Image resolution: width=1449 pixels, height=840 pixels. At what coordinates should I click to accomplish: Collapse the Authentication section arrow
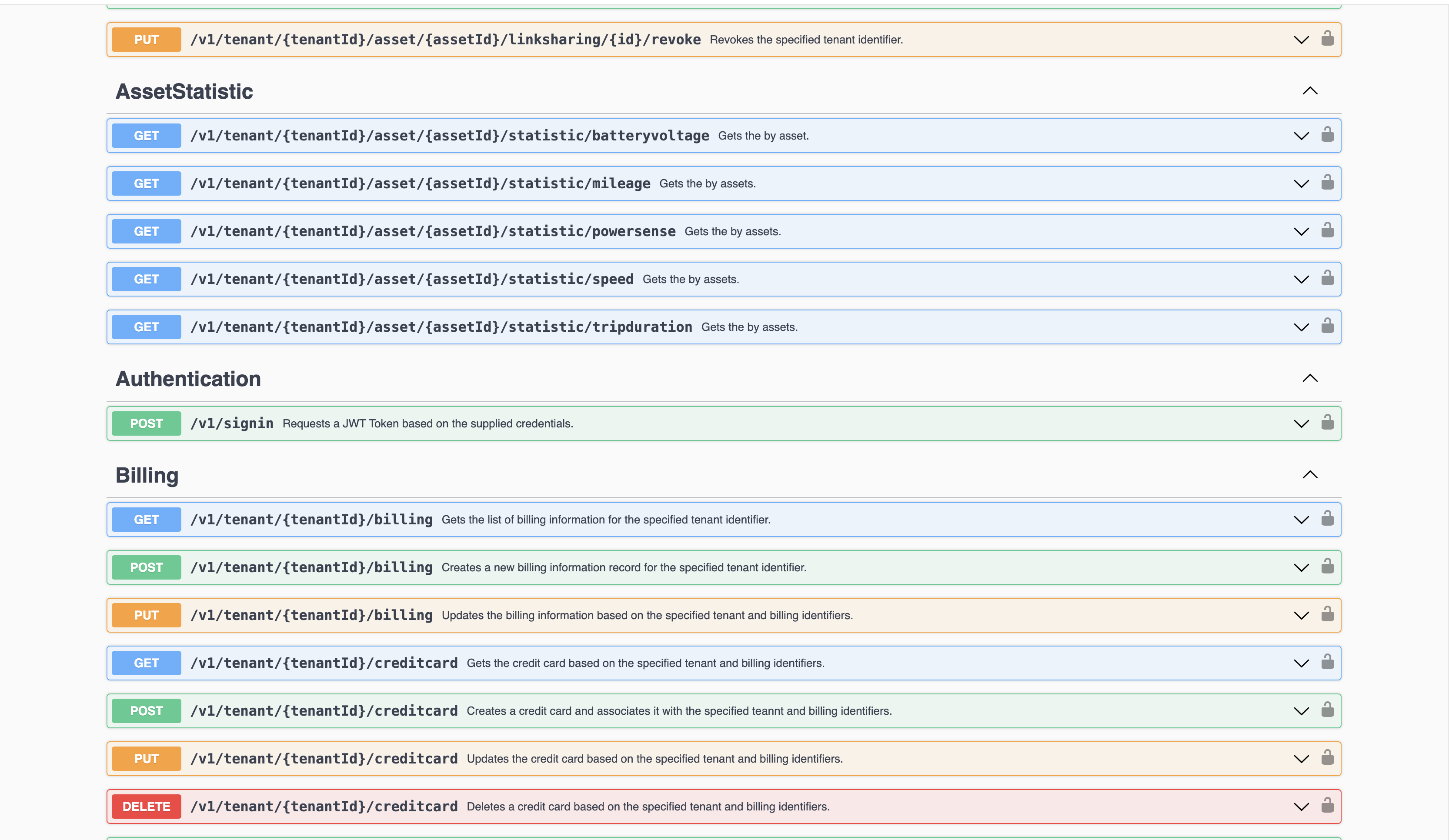click(1310, 378)
